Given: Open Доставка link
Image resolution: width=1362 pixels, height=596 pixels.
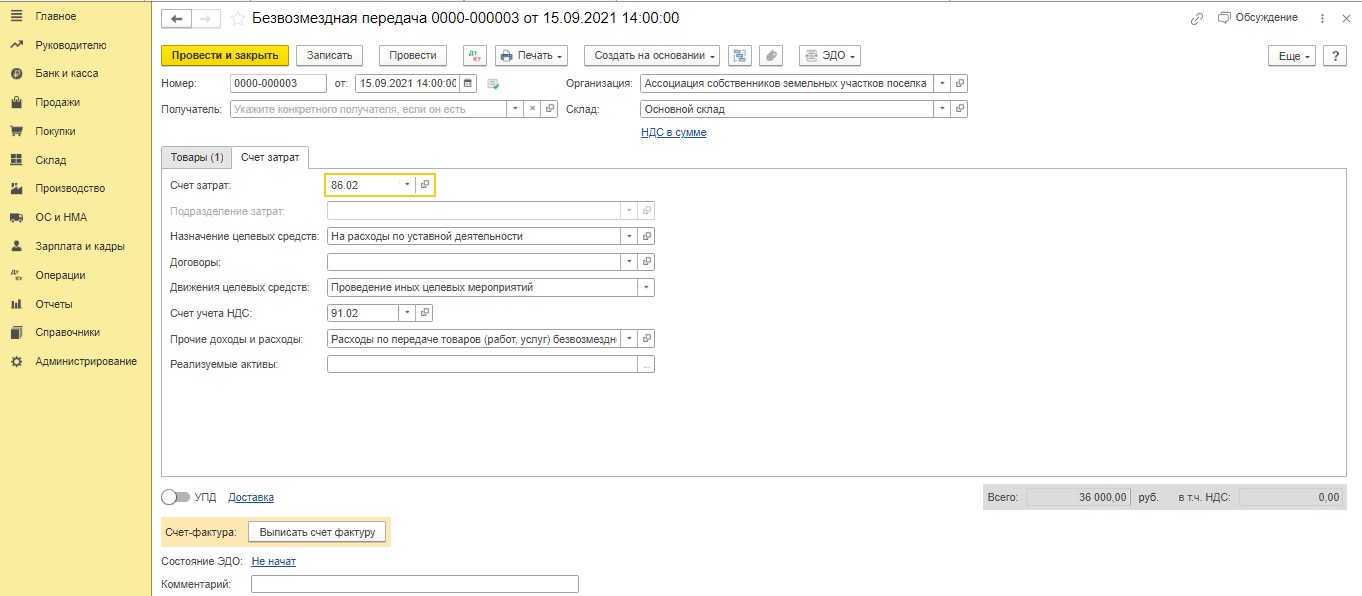Looking at the screenshot, I should (251, 497).
